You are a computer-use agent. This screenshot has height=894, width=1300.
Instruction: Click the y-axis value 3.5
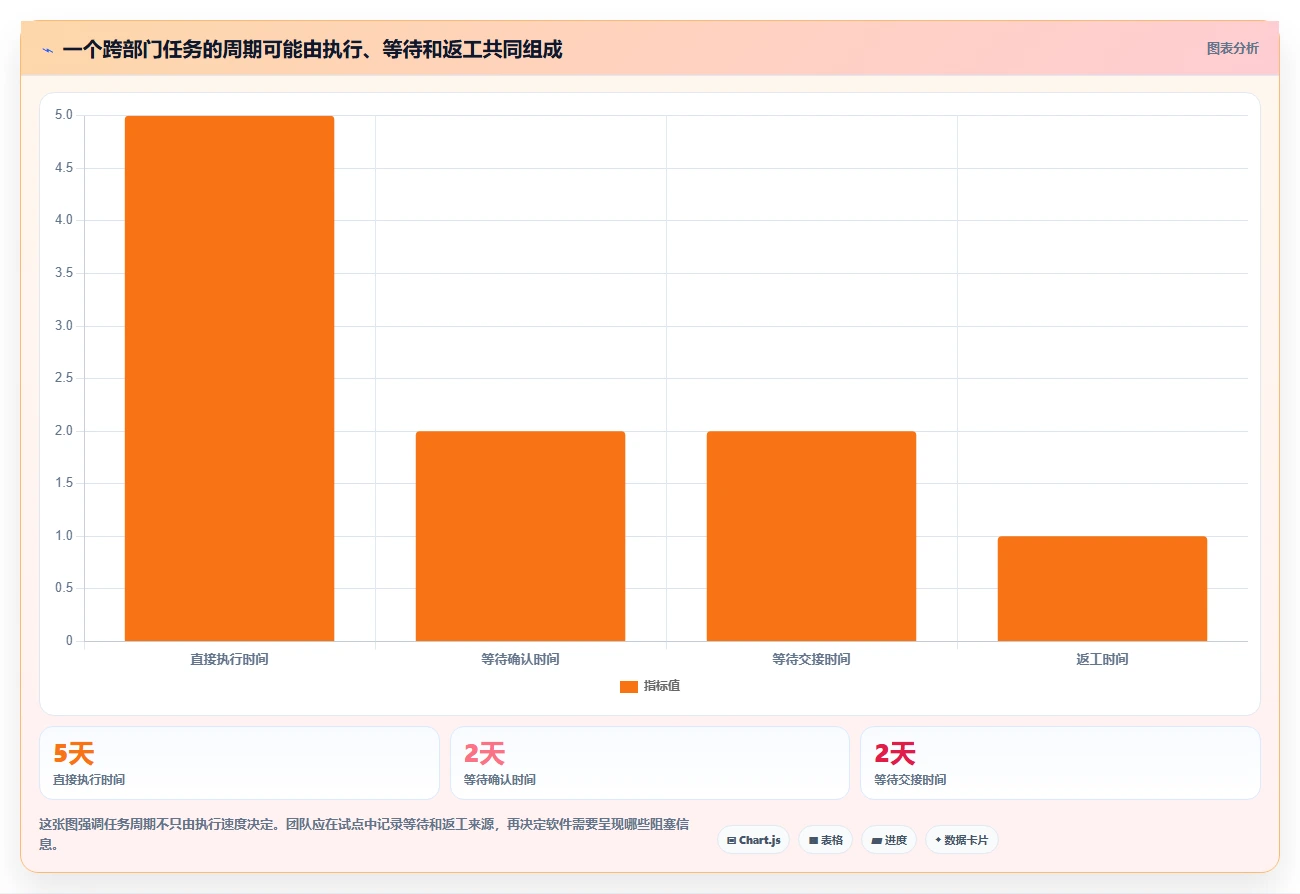[64, 273]
